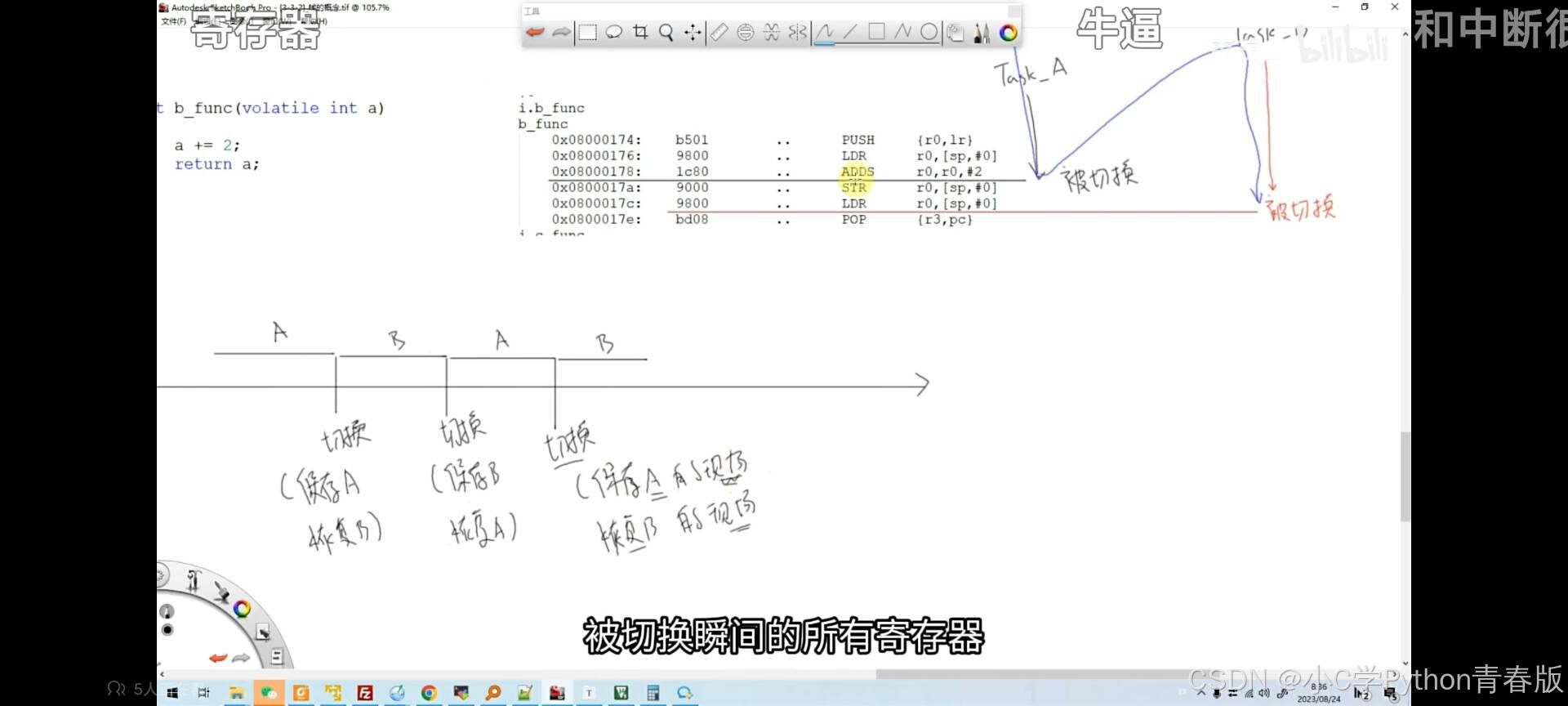Click the volume icon in system tray
Viewport: 1568px width, 706px height.
(1264, 693)
